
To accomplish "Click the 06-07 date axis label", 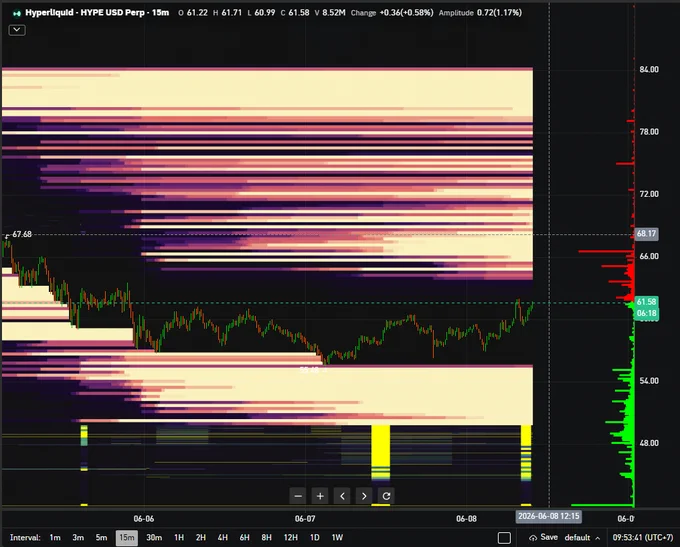I will pyautogui.click(x=305, y=519).
